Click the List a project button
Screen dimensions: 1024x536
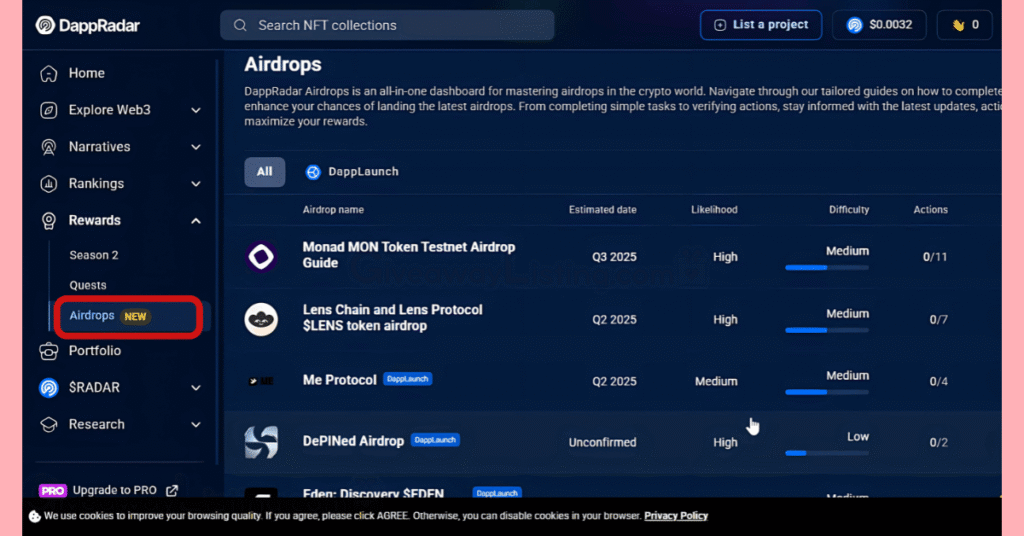pos(761,25)
